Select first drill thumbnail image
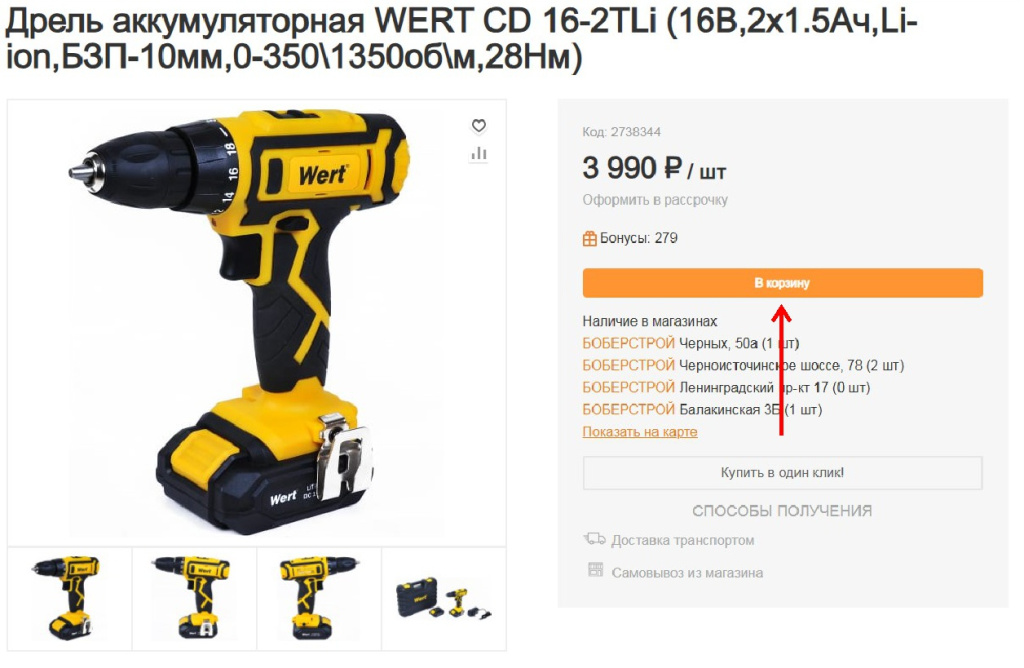1024x668 pixels. (70, 599)
